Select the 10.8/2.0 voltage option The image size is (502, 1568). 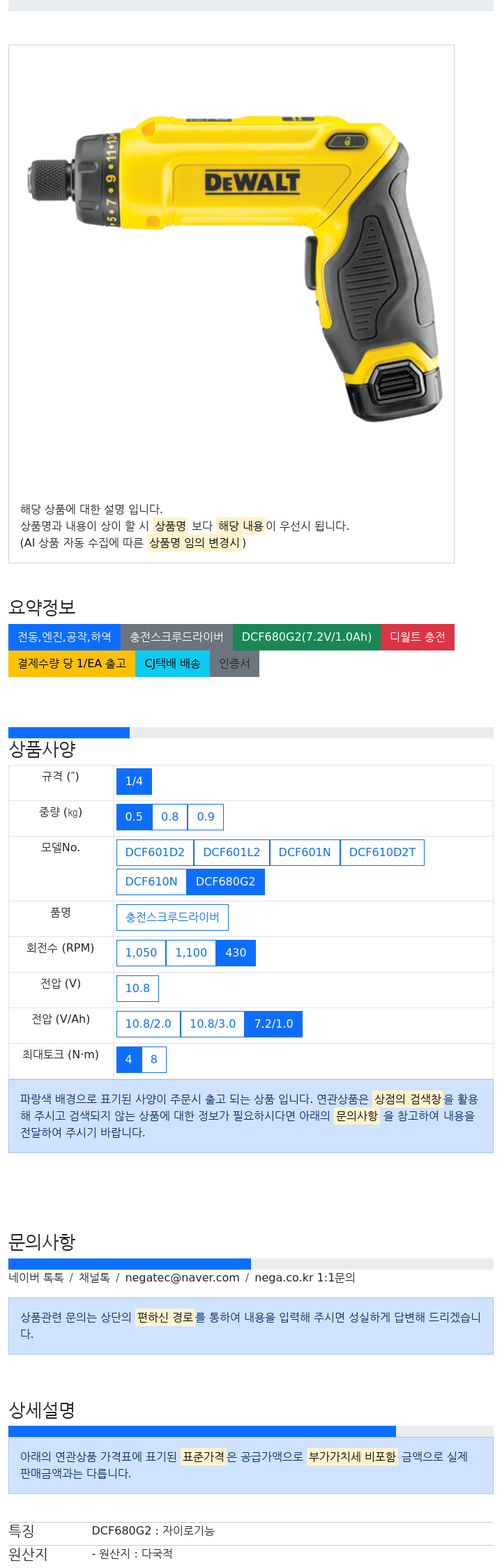149,1024
